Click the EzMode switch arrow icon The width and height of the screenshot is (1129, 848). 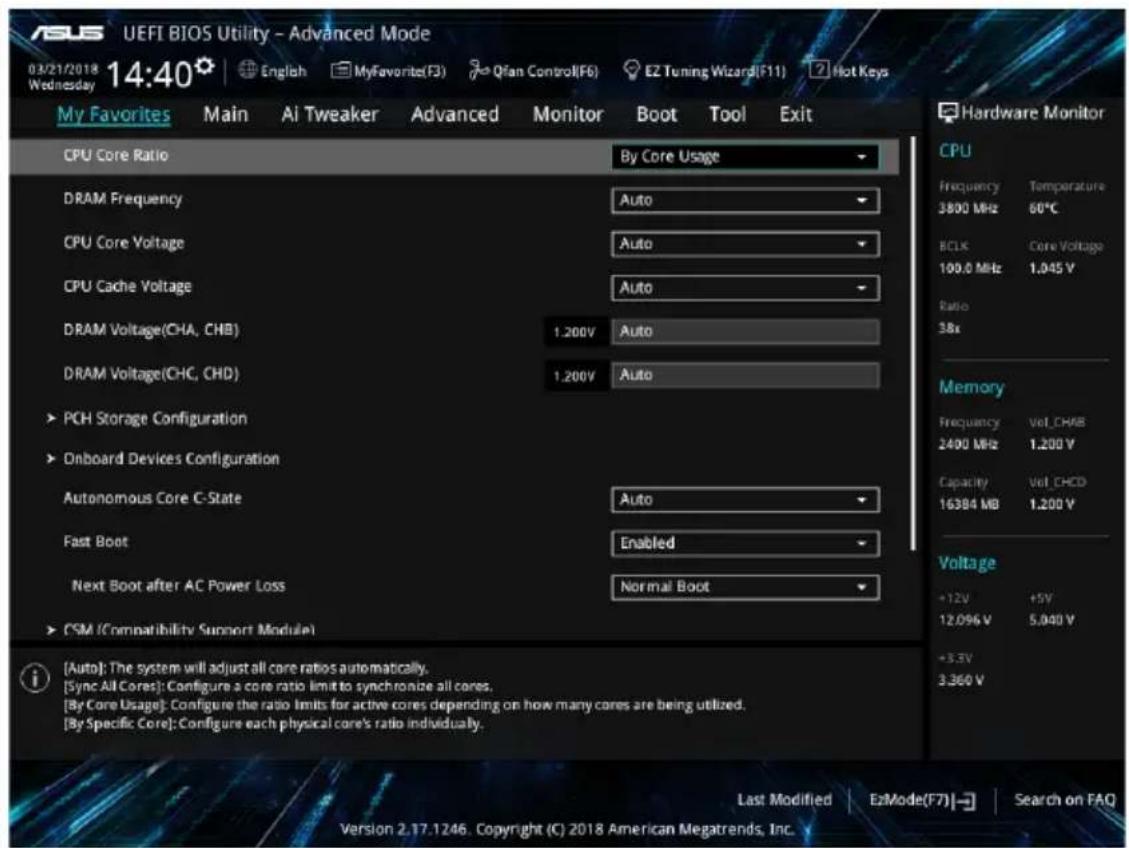(965, 800)
